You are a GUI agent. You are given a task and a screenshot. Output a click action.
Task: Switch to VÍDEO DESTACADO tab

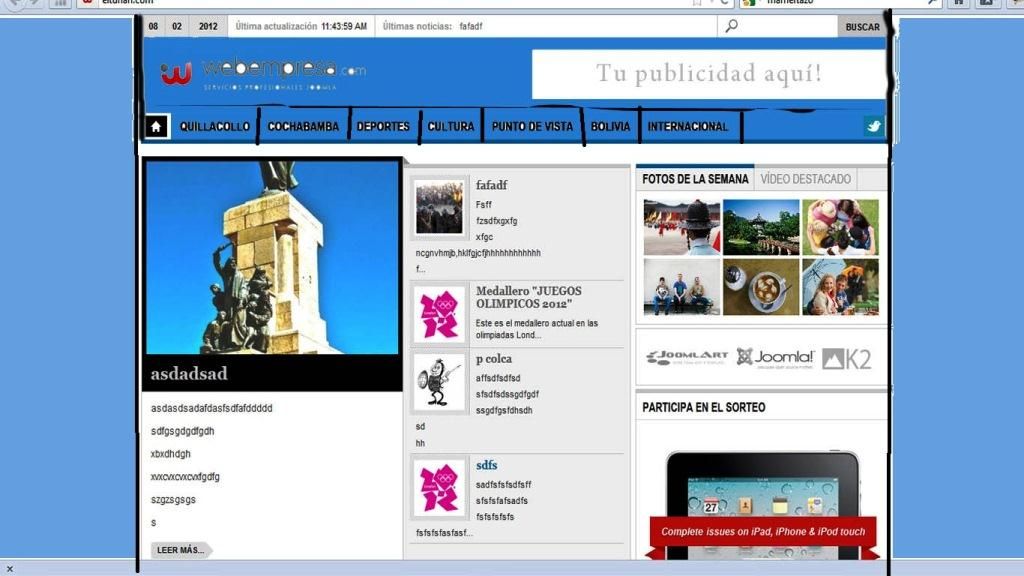805,179
